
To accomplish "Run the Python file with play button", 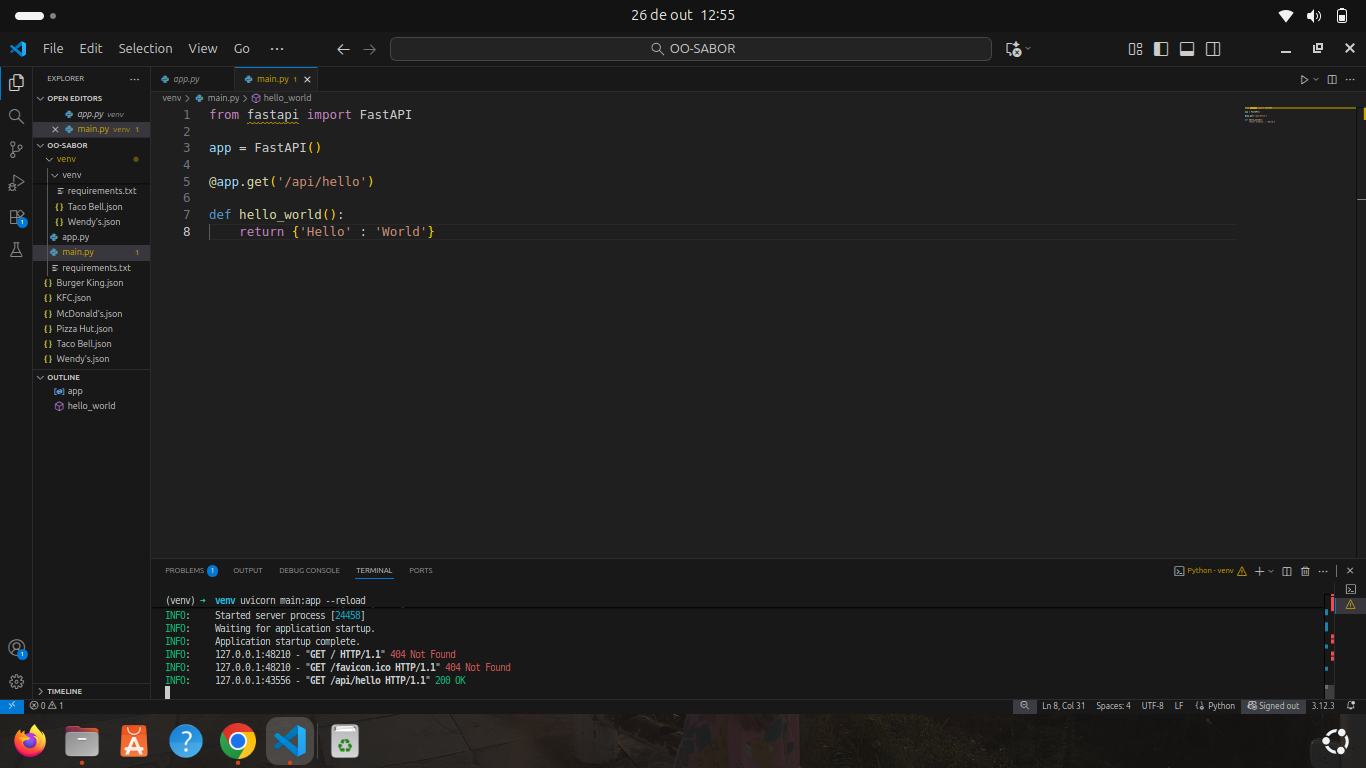I will point(1304,79).
